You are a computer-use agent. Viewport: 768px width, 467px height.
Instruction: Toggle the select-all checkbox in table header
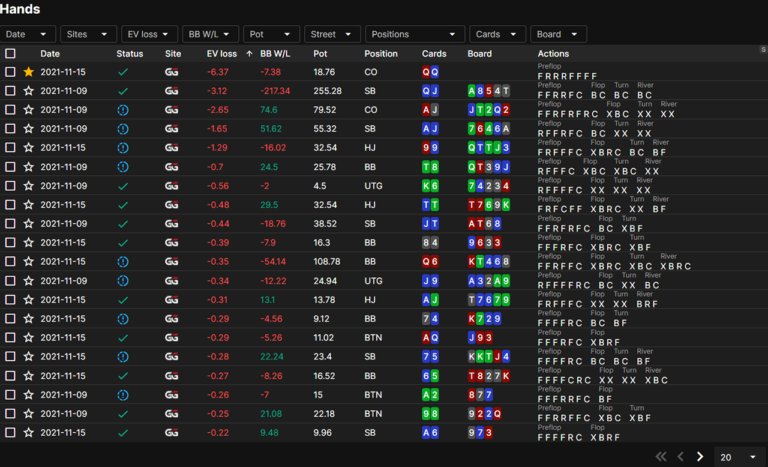(x=10, y=54)
